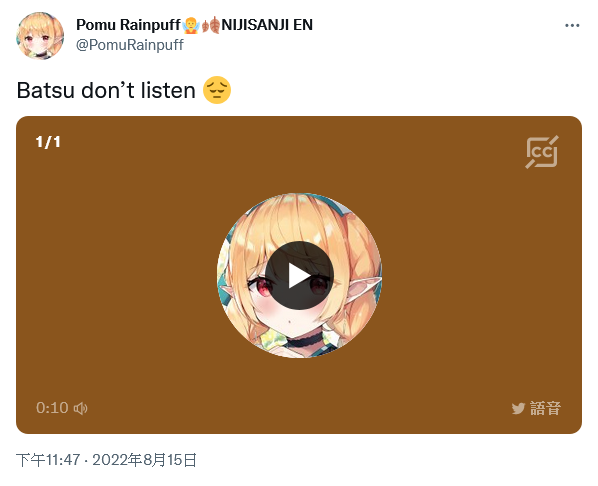Toggle closed captions off icon
The height and width of the screenshot is (486, 598).
(x=542, y=152)
